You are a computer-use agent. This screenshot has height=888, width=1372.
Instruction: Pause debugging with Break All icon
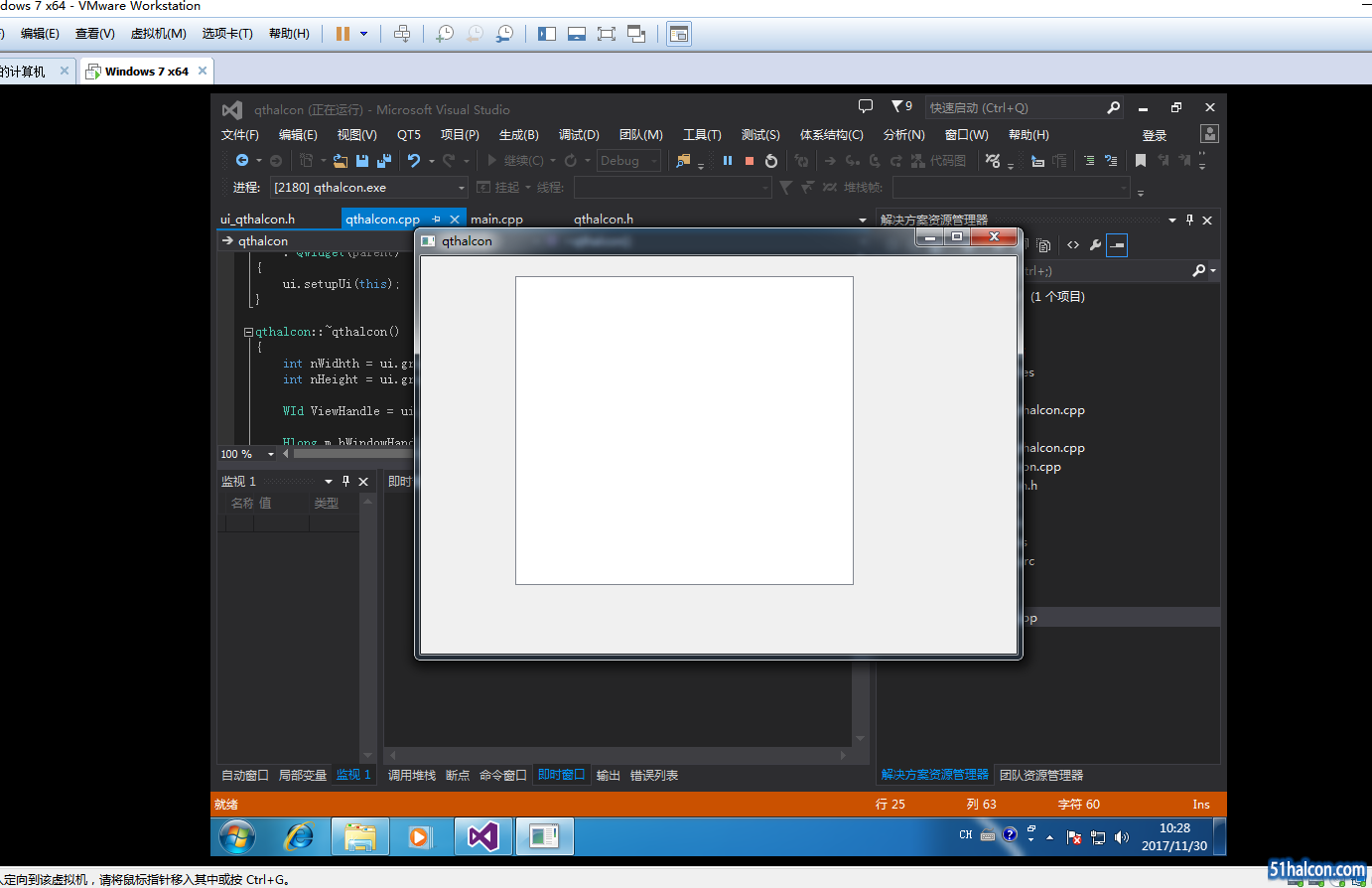point(728,161)
